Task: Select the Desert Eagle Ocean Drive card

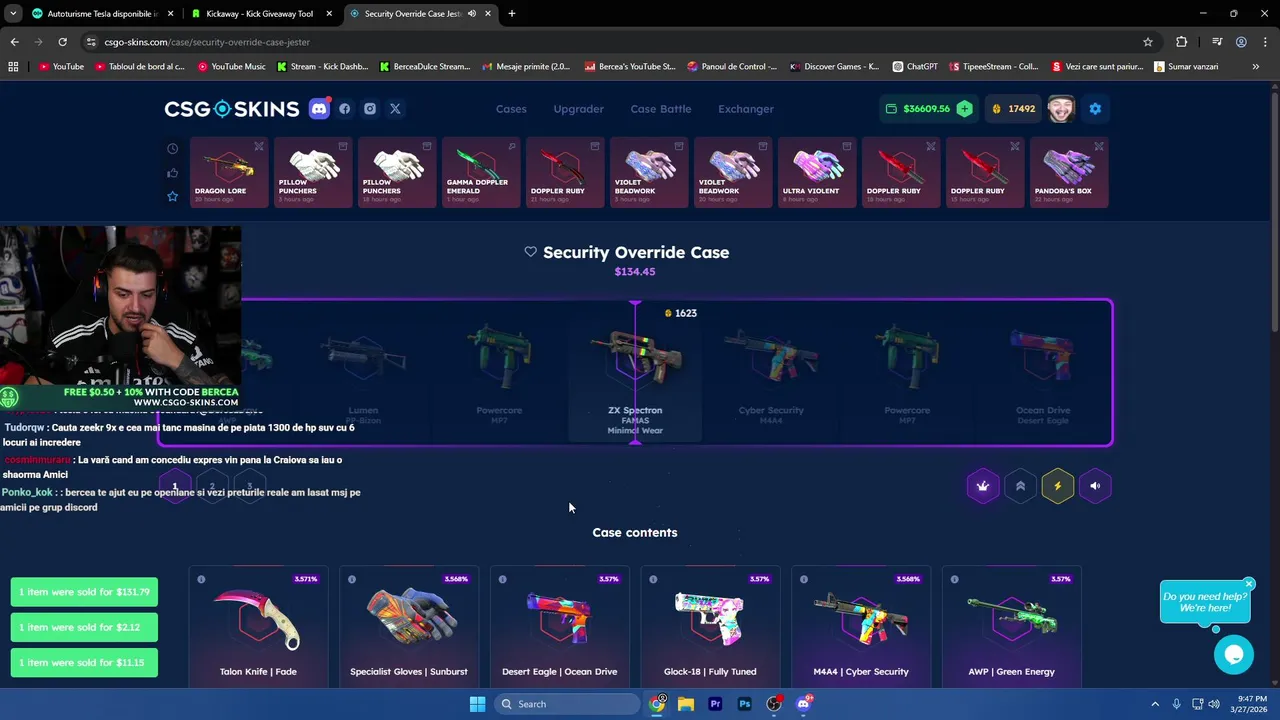Action: pos(559,626)
